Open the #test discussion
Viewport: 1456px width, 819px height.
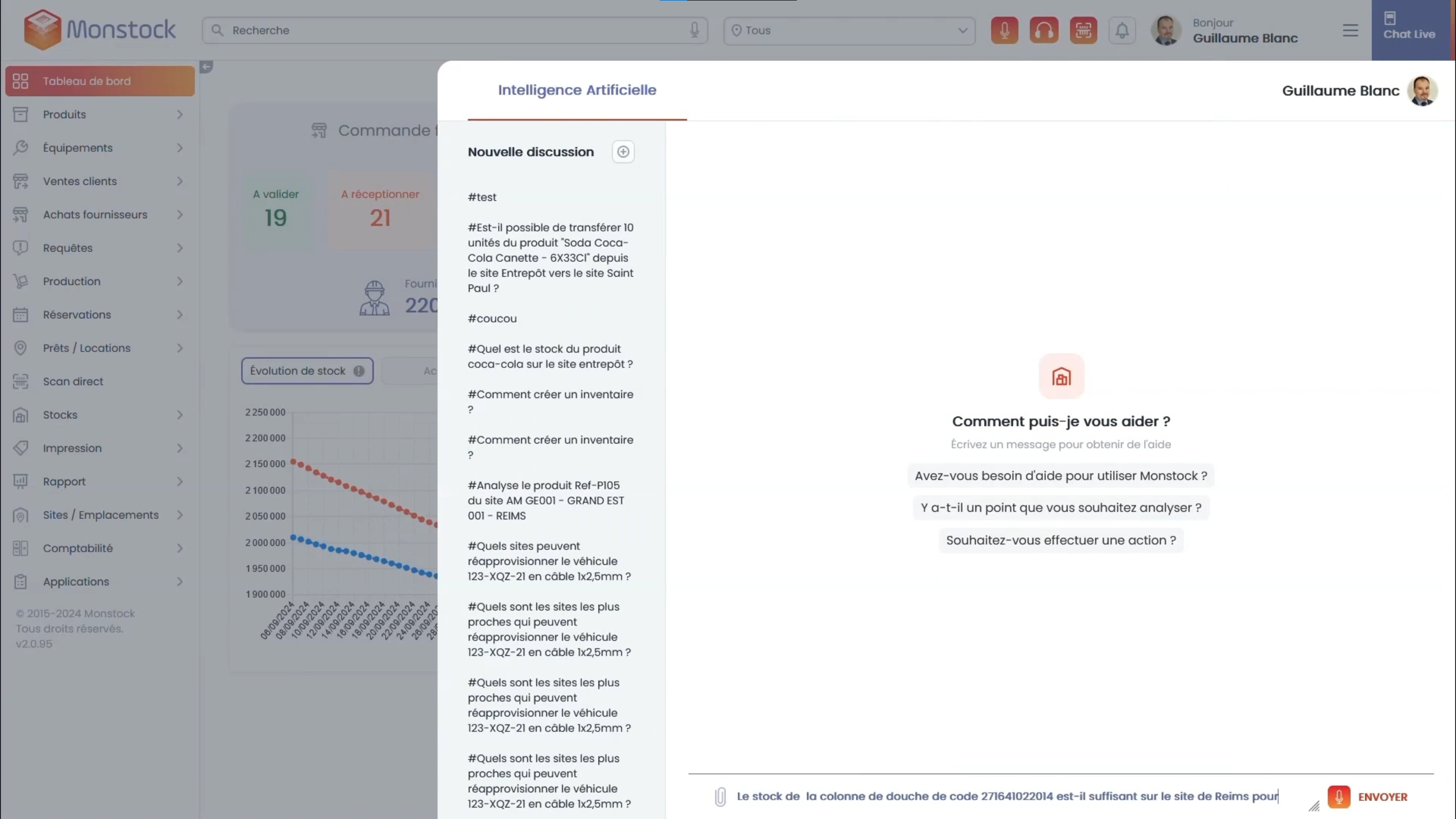click(x=482, y=197)
